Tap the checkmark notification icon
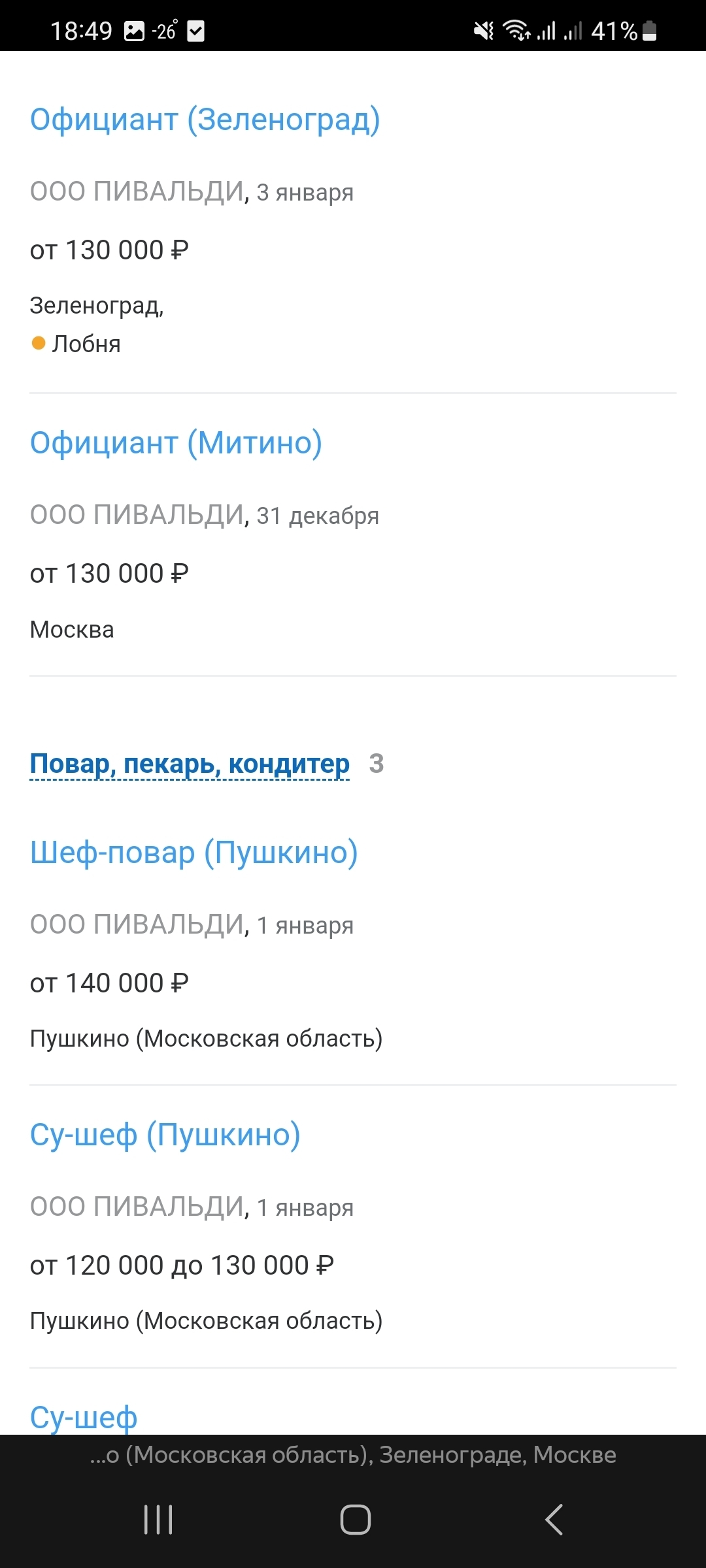706x1568 pixels. click(x=196, y=31)
